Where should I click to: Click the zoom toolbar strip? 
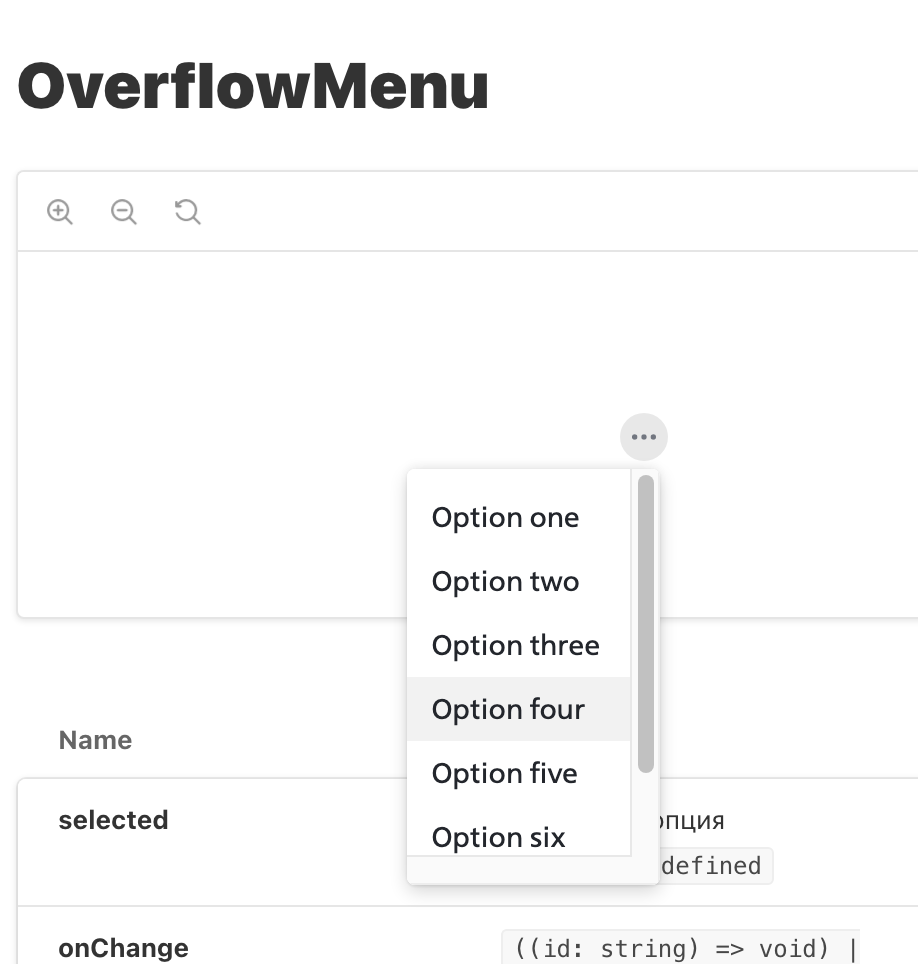(x=450, y=211)
